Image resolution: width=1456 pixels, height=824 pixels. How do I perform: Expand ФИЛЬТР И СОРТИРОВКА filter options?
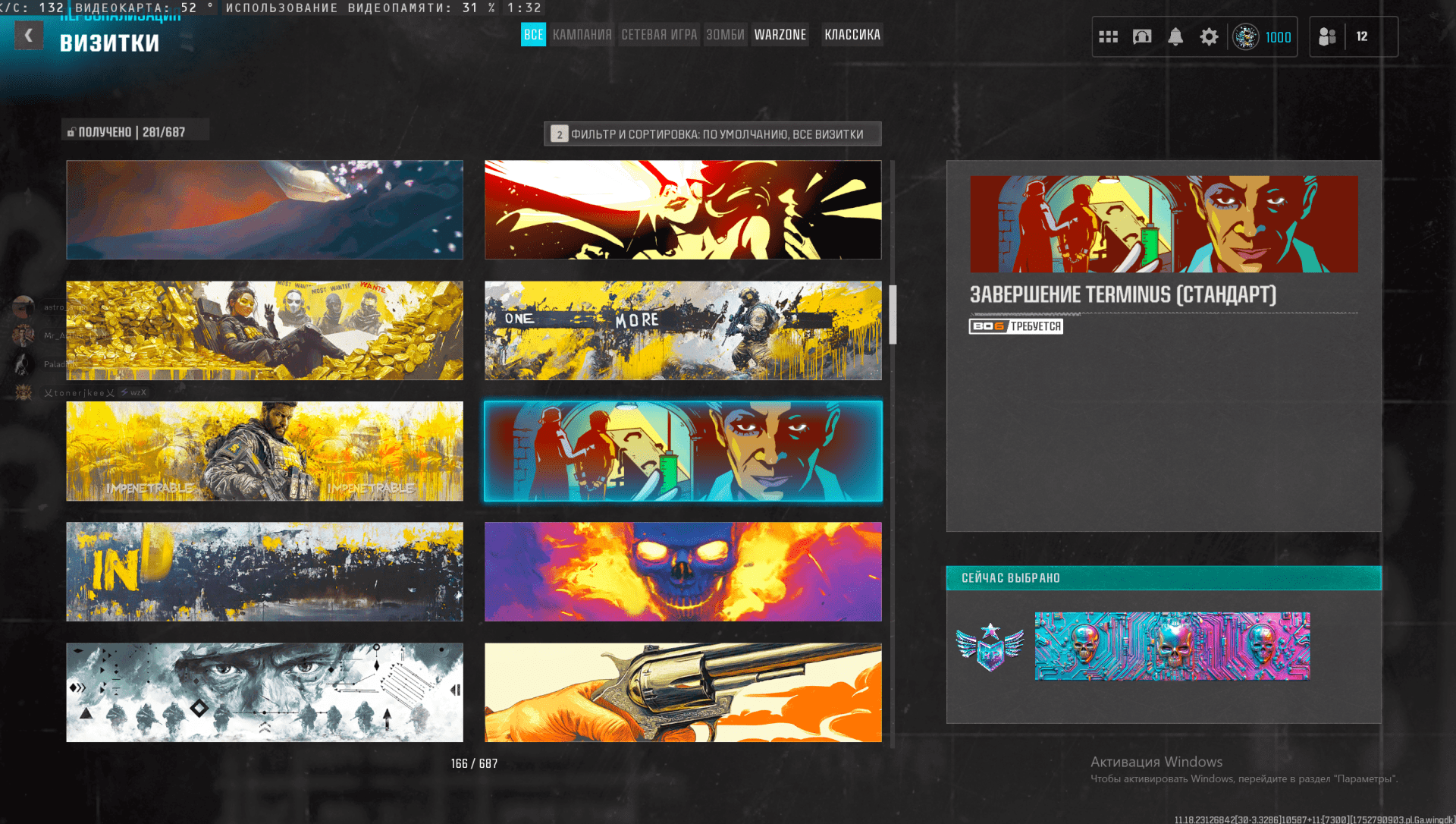(712, 134)
